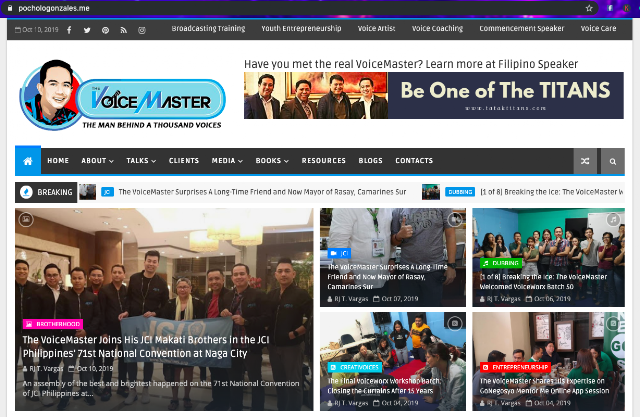The width and height of the screenshot is (640, 417).
Task: Click the image icon on the JCI Makati featured post
Action: point(26,219)
